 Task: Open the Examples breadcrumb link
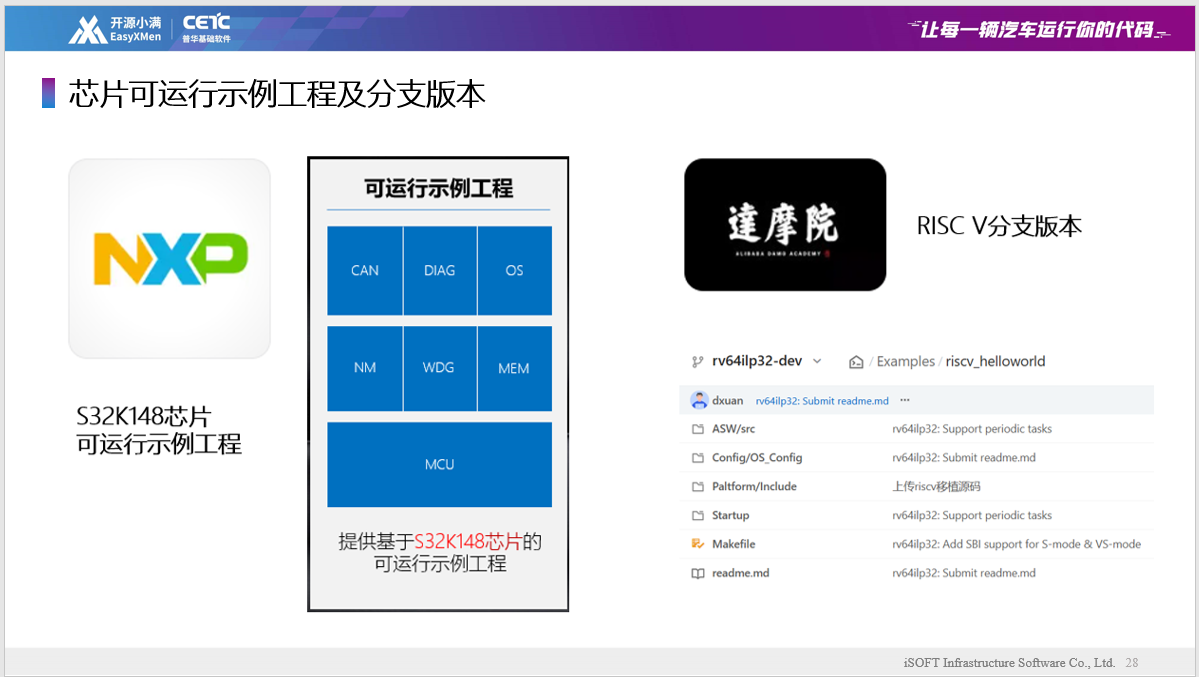pos(905,361)
